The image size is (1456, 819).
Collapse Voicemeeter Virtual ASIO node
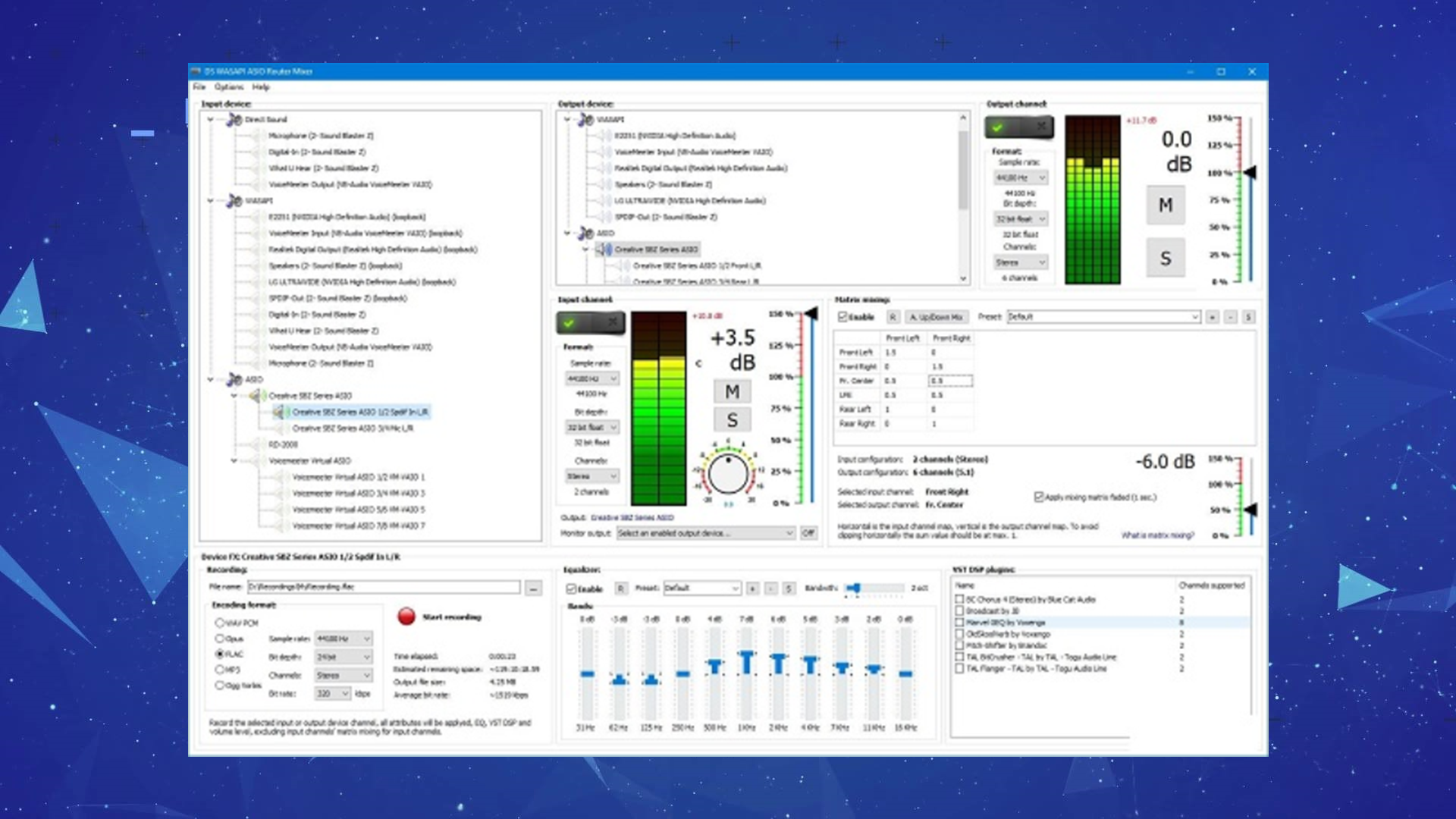point(234,460)
